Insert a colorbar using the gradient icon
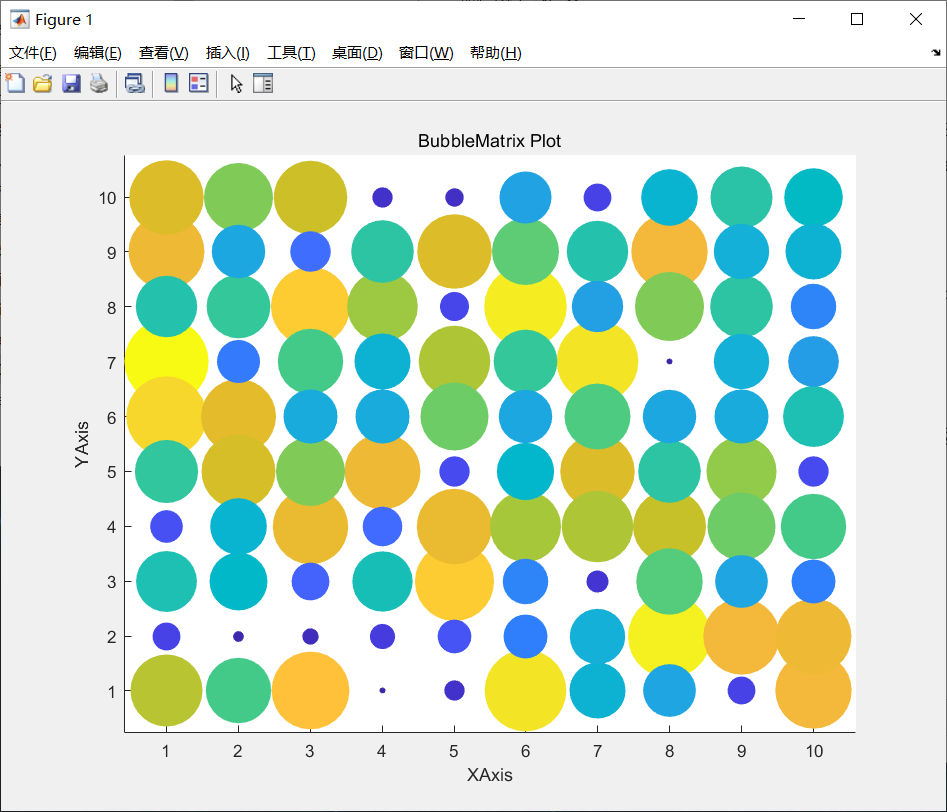Screen dimensions: 947x812 [x=170, y=83]
